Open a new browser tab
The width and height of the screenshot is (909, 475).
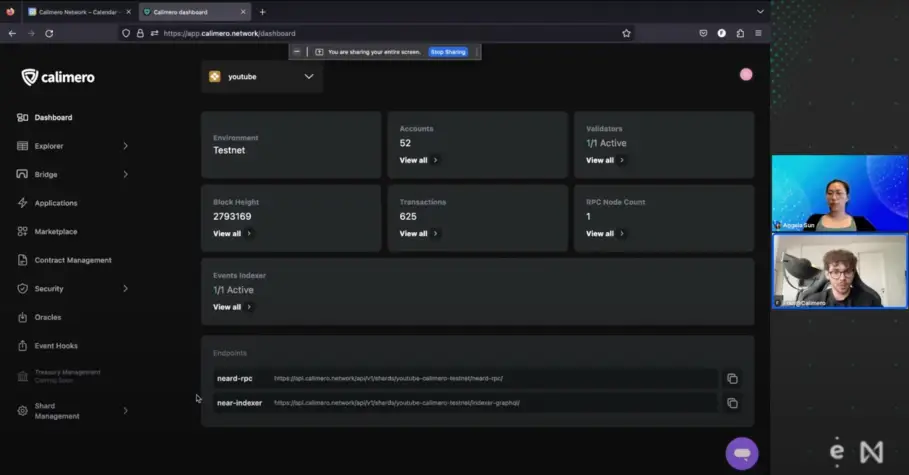click(262, 12)
